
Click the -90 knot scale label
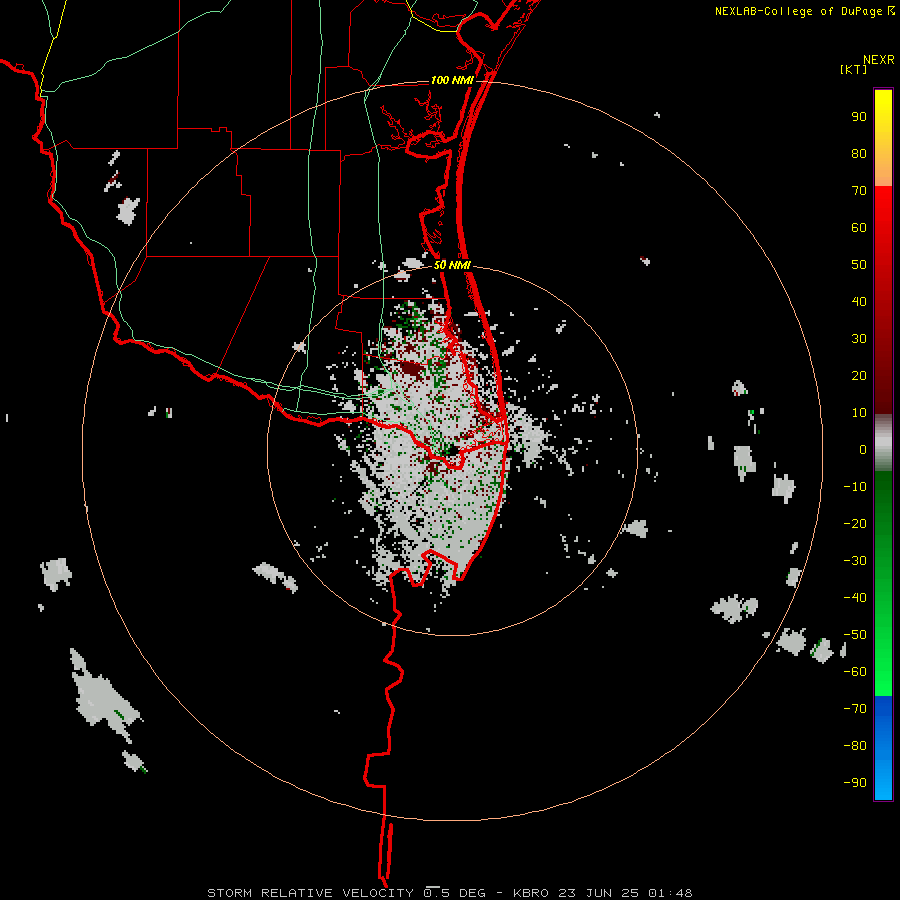[x=855, y=783]
